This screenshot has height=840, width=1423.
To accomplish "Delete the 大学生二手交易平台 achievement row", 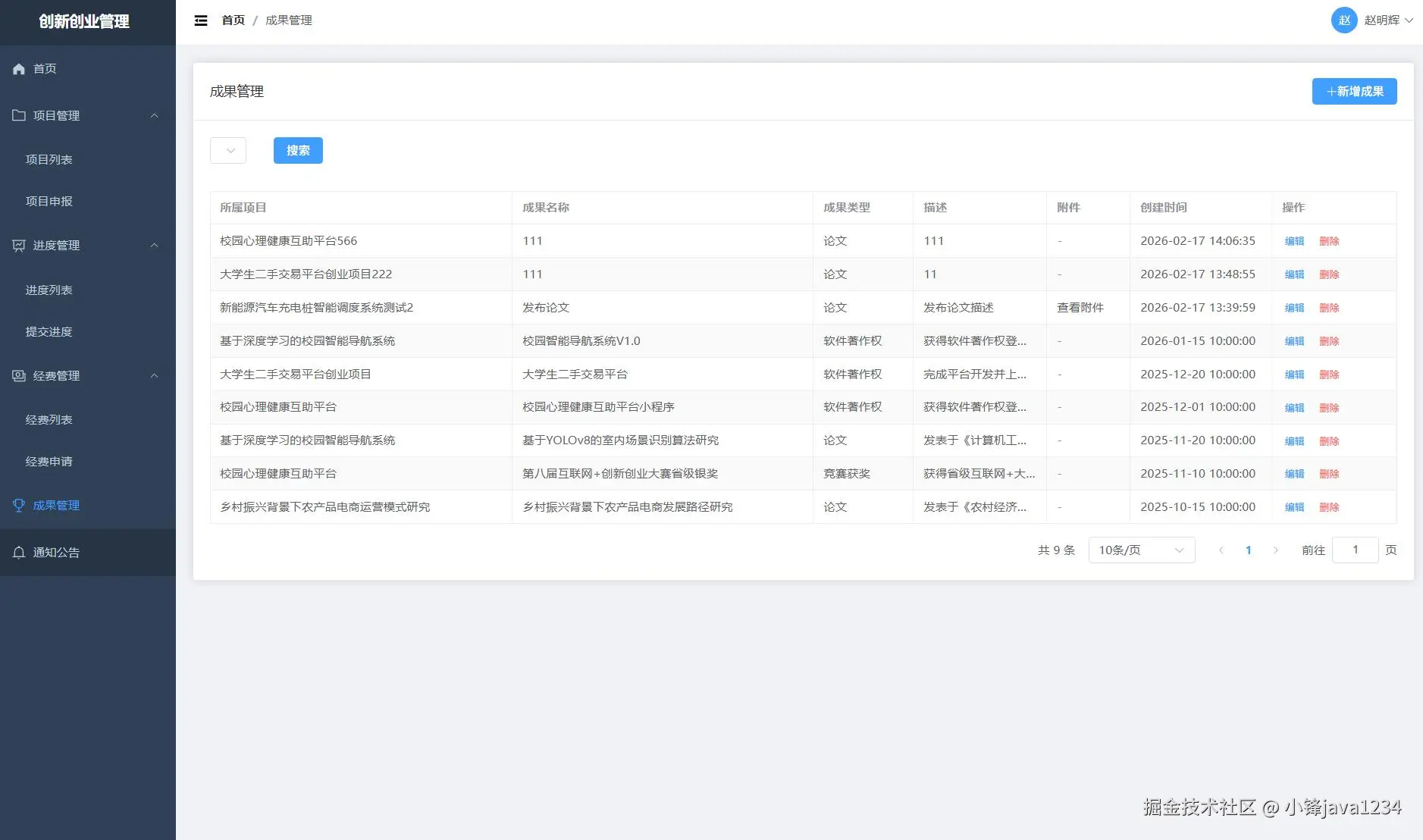I will pos(1329,375).
